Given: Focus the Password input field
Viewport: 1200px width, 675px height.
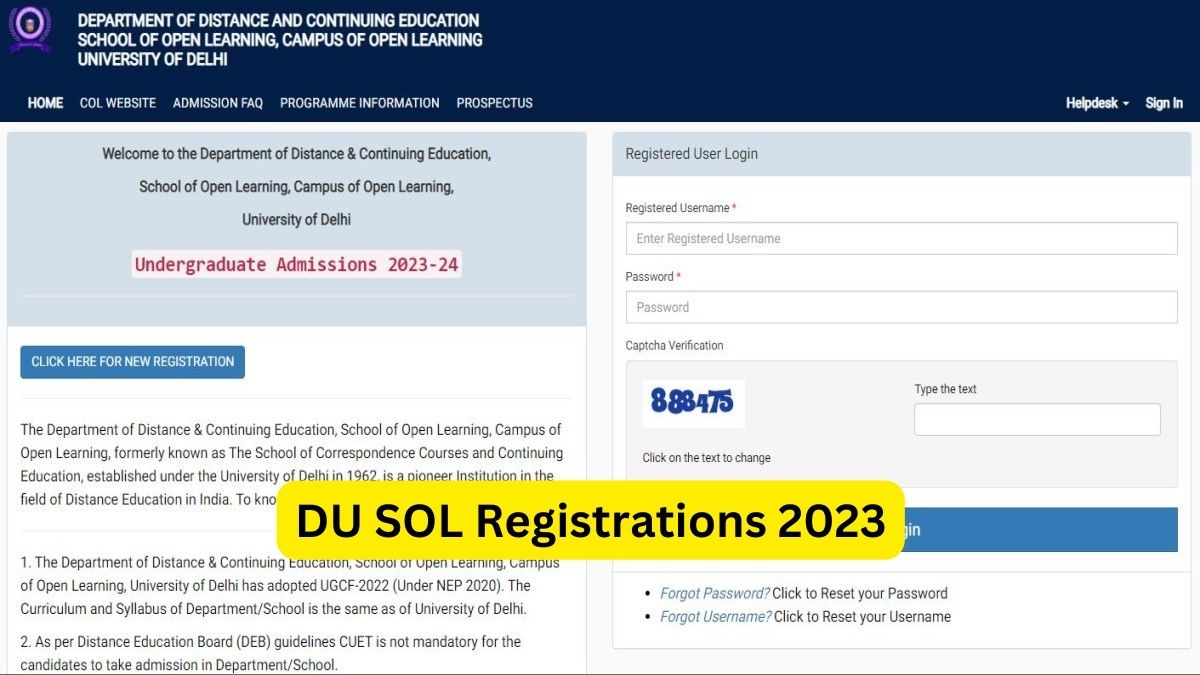Looking at the screenshot, I should click(x=902, y=307).
